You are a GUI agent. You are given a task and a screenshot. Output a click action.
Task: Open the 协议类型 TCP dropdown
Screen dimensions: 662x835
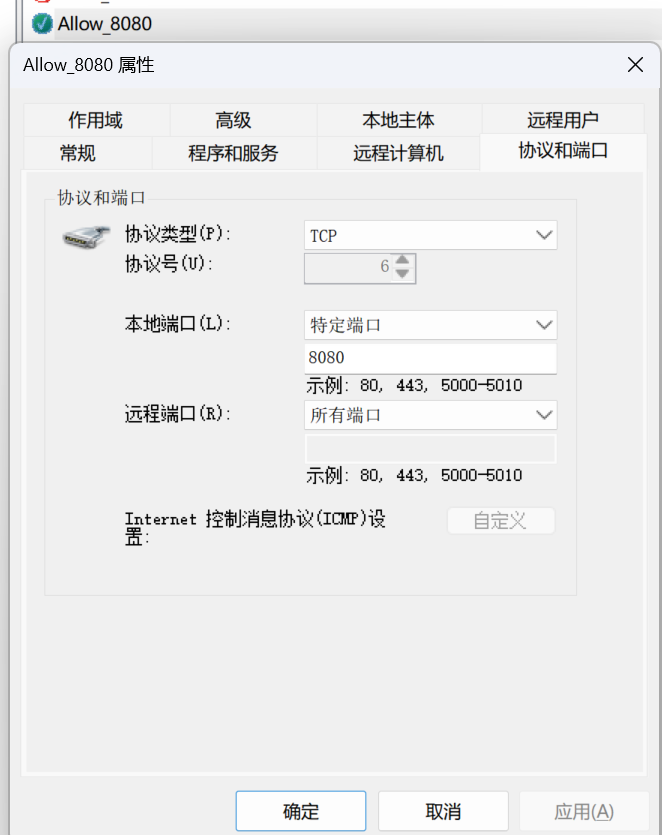(430, 236)
